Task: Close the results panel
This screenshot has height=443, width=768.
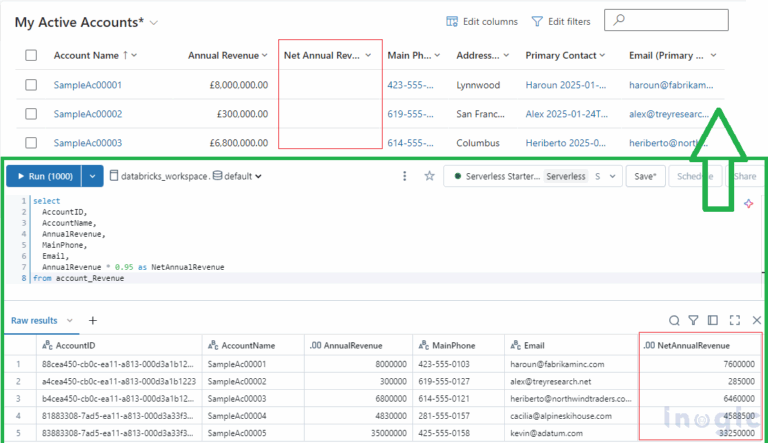Action: (757, 320)
